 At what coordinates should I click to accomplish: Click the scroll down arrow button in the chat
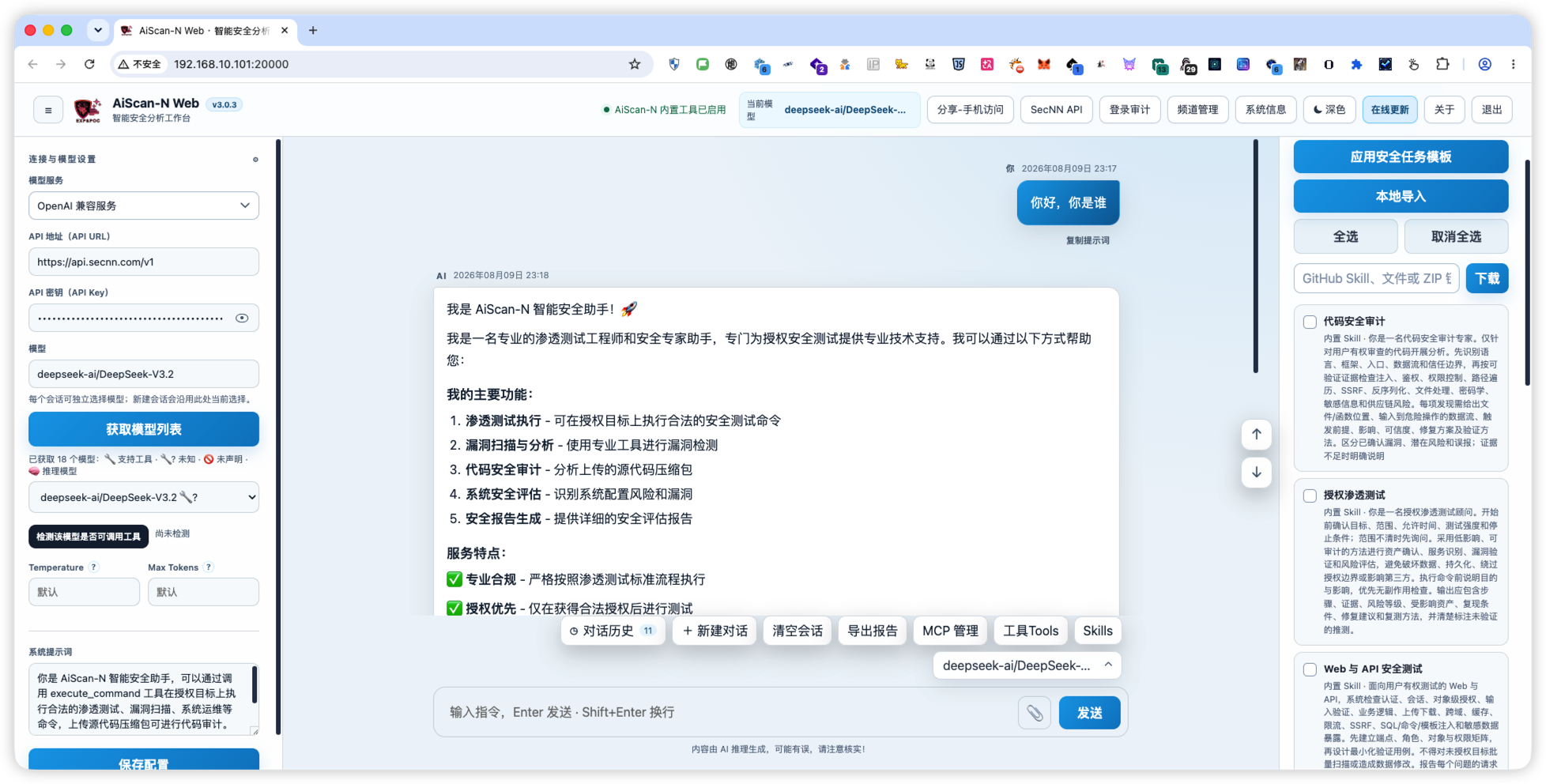point(1256,472)
